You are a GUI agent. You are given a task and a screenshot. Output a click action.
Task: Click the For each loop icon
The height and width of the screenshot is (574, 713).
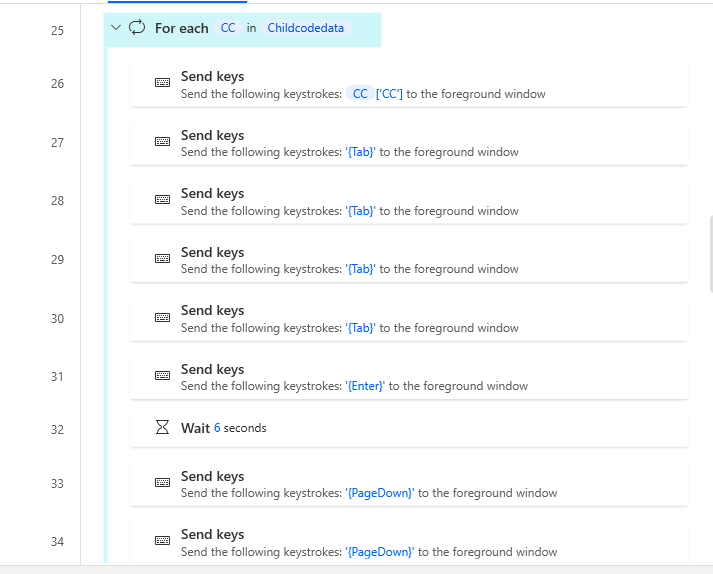click(x=137, y=28)
